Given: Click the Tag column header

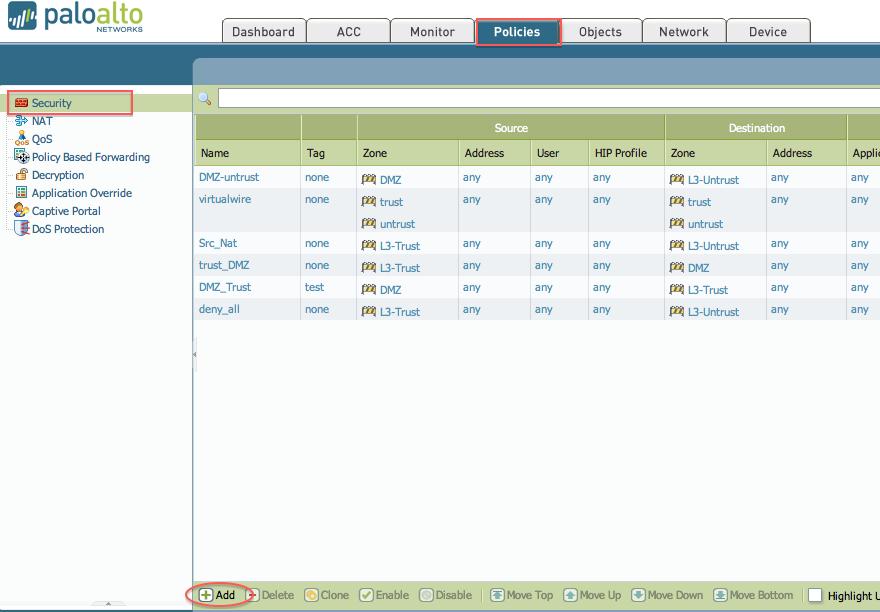Looking at the screenshot, I should (315, 153).
